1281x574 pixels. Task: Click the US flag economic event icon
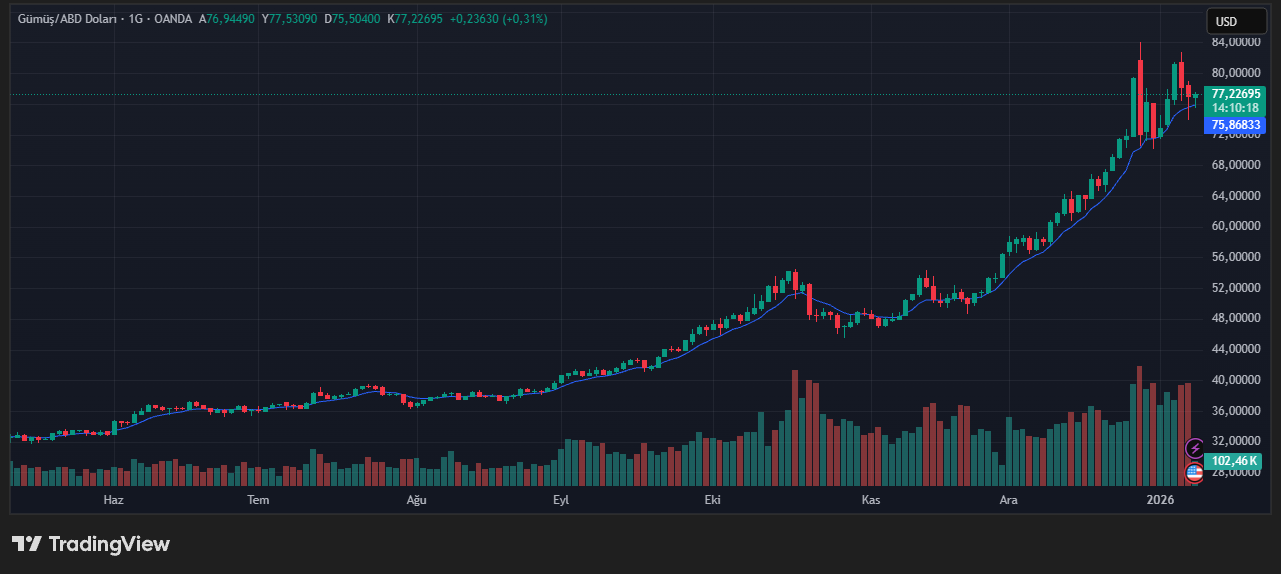pyautogui.click(x=1194, y=473)
